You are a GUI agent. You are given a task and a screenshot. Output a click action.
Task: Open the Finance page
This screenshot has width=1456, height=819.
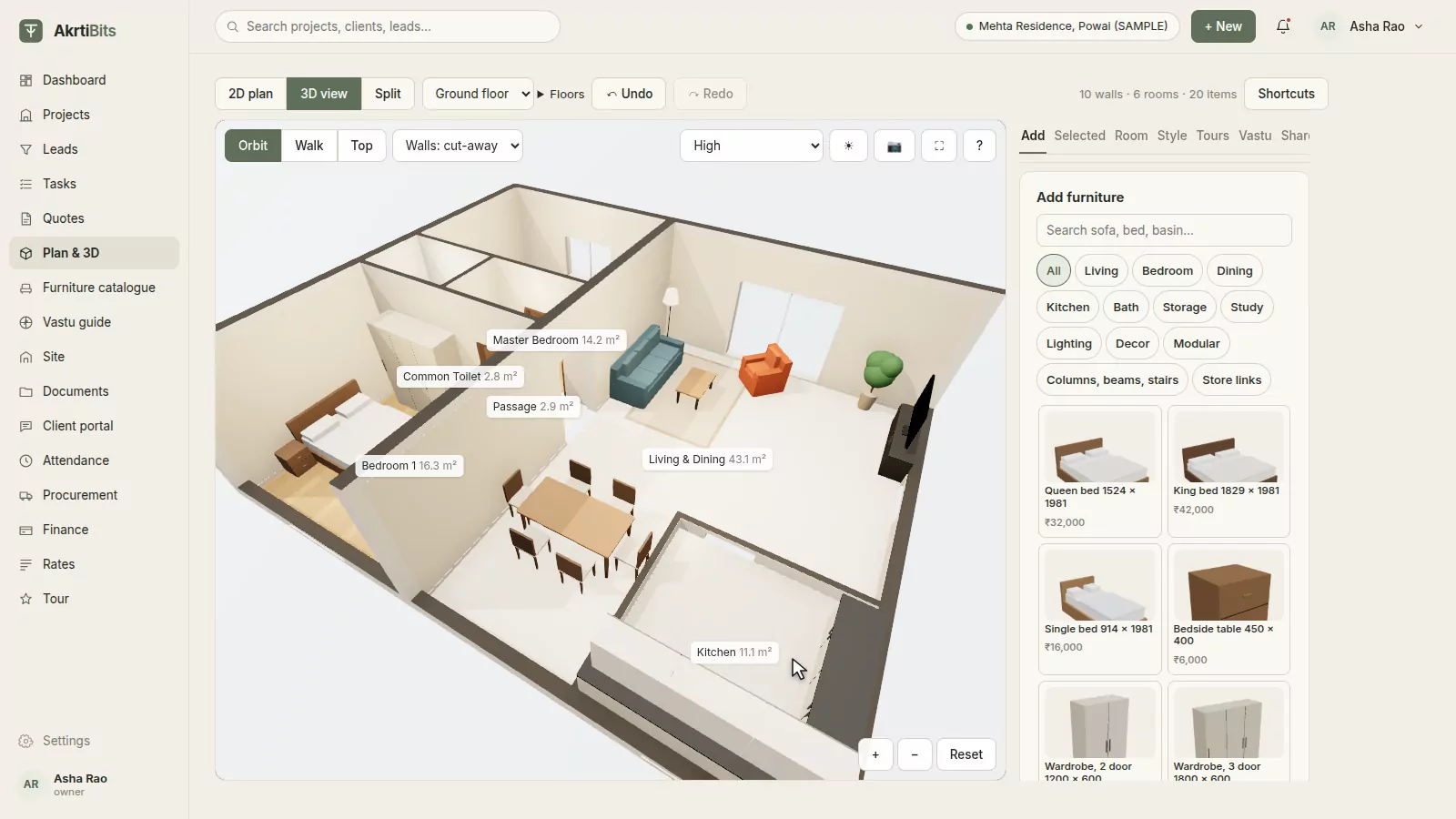(x=94, y=530)
